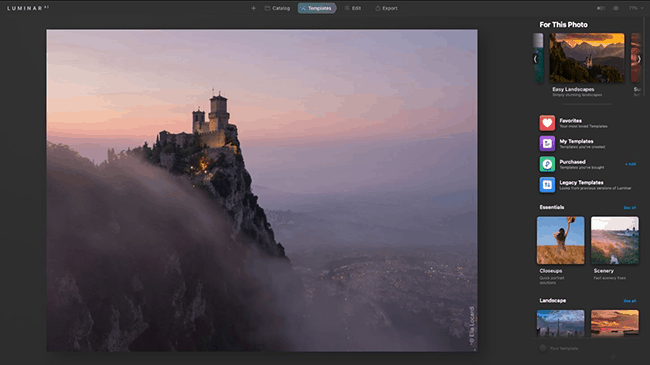Select the orange sunset Landscape thumbnail
The height and width of the screenshot is (365, 650).
615,323
